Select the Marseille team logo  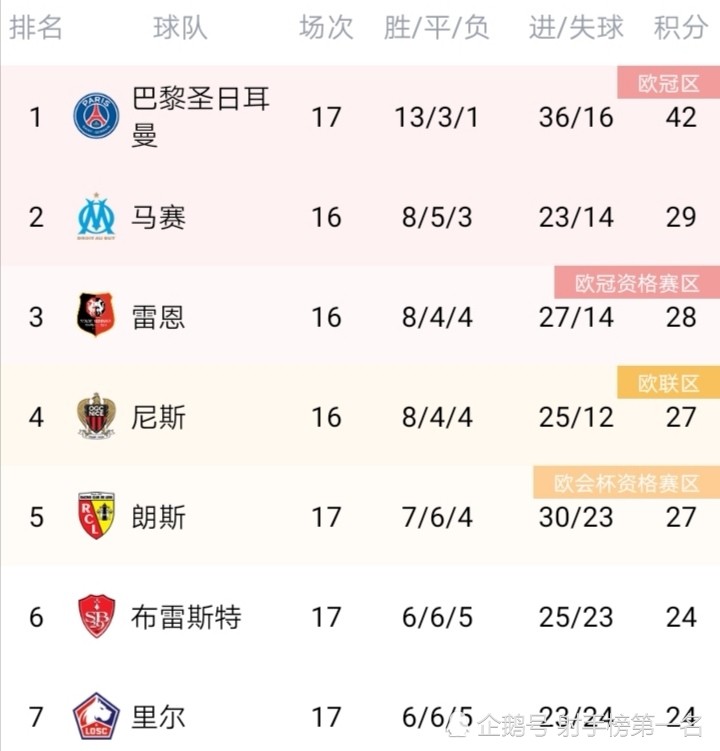(x=96, y=216)
